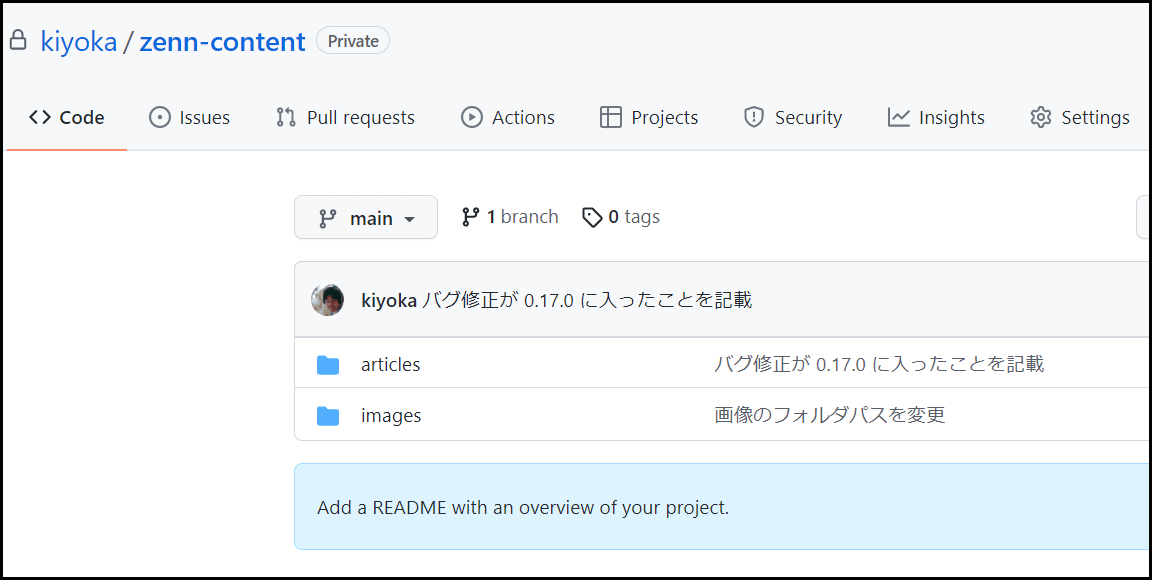
Task: View the 0 tags link
Action: (621, 217)
